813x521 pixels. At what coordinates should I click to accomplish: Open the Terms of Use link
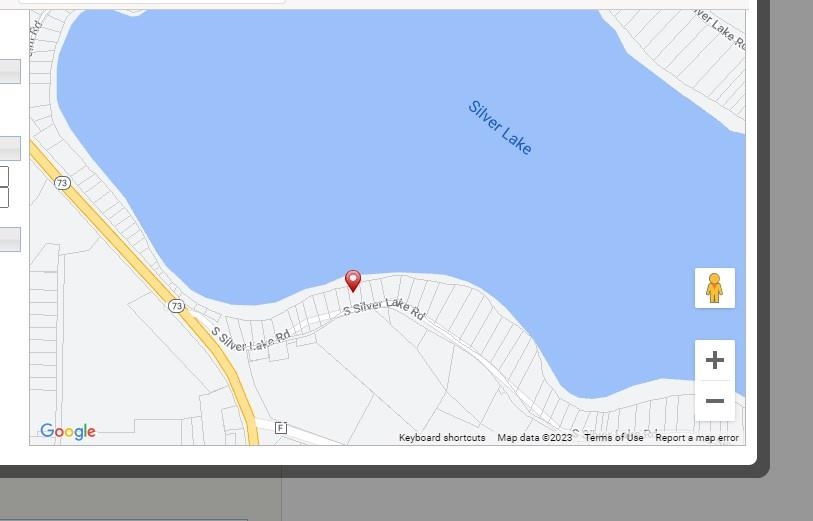click(x=613, y=438)
